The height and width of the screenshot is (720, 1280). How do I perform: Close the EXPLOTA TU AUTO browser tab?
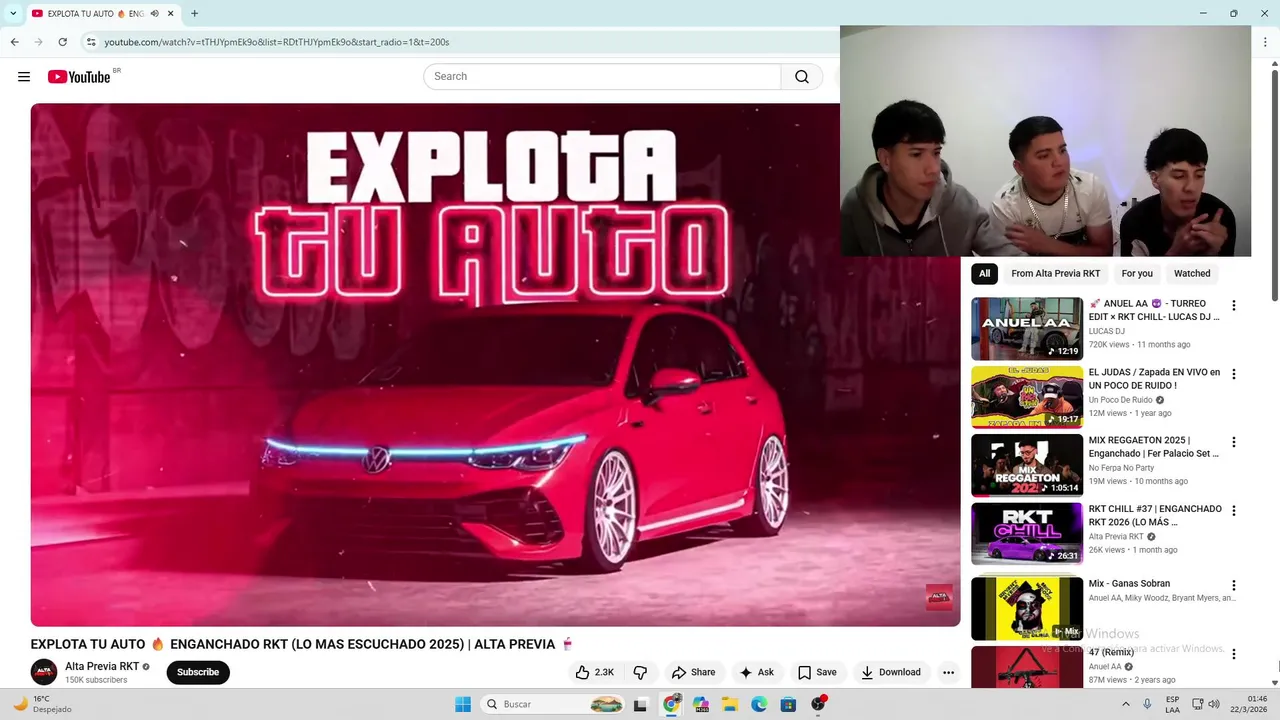[x=171, y=14]
